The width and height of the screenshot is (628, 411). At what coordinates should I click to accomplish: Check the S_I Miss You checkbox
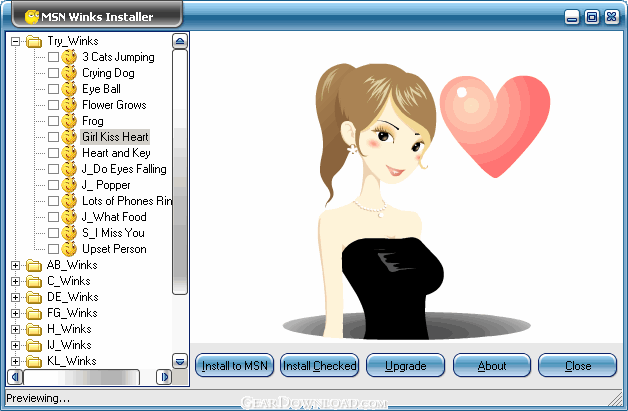(53, 233)
